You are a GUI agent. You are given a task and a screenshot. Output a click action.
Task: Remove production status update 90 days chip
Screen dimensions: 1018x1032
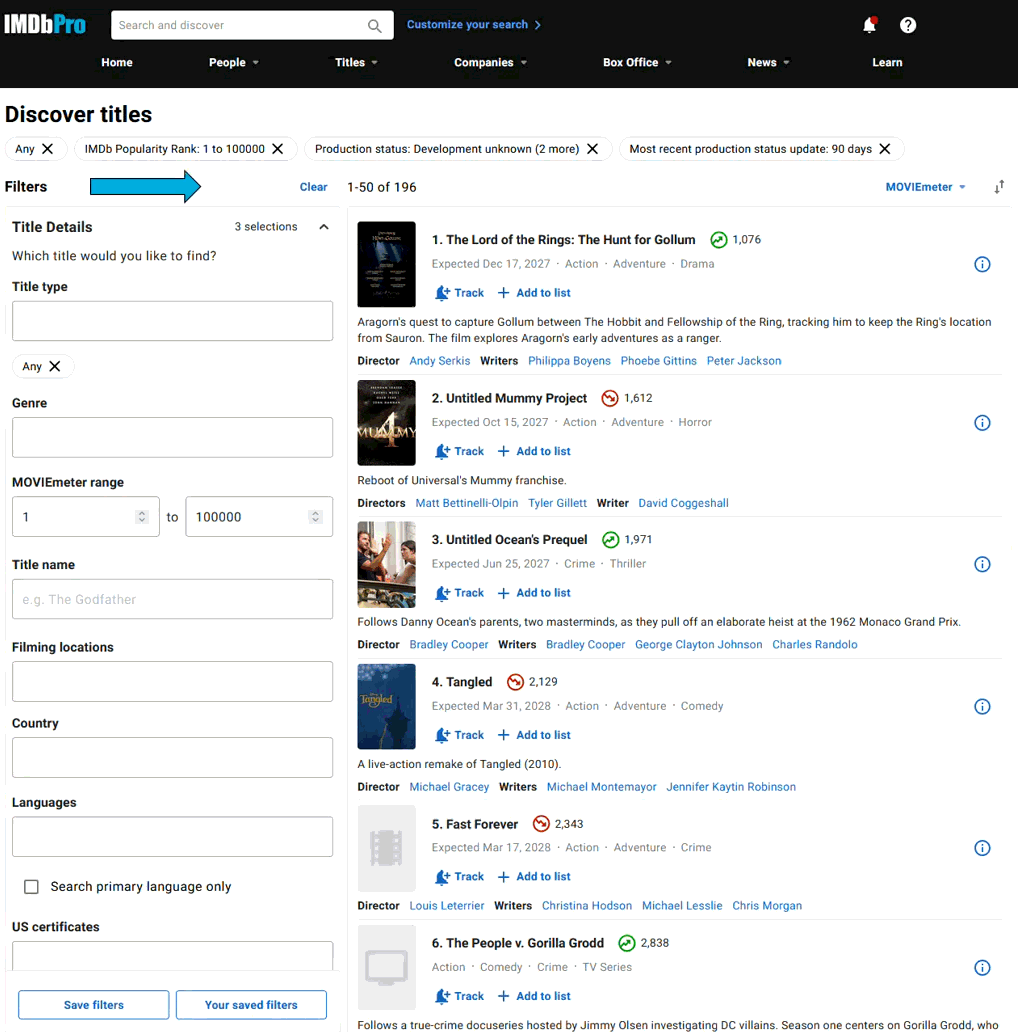point(885,149)
